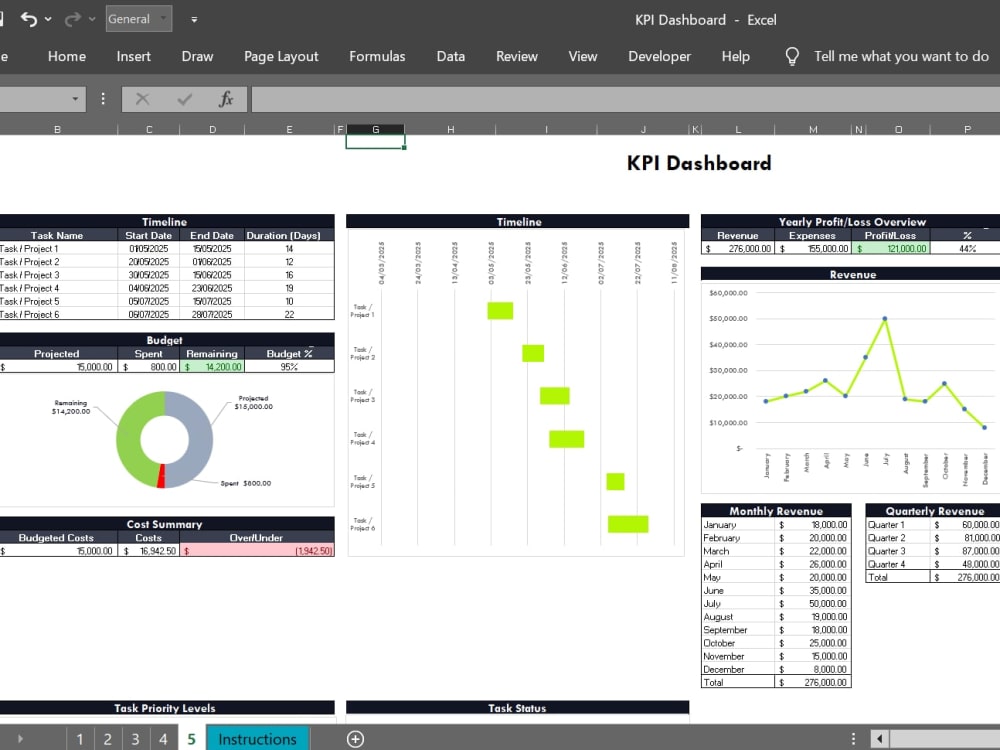Select the active sheet tab 5
Viewport: 1000px width, 750px height.
click(191, 739)
